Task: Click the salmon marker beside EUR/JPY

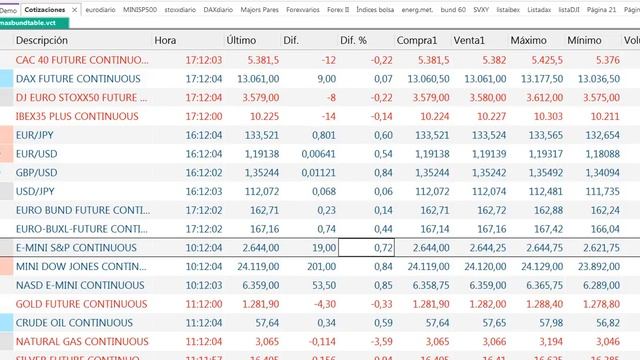Action: pos(7,135)
